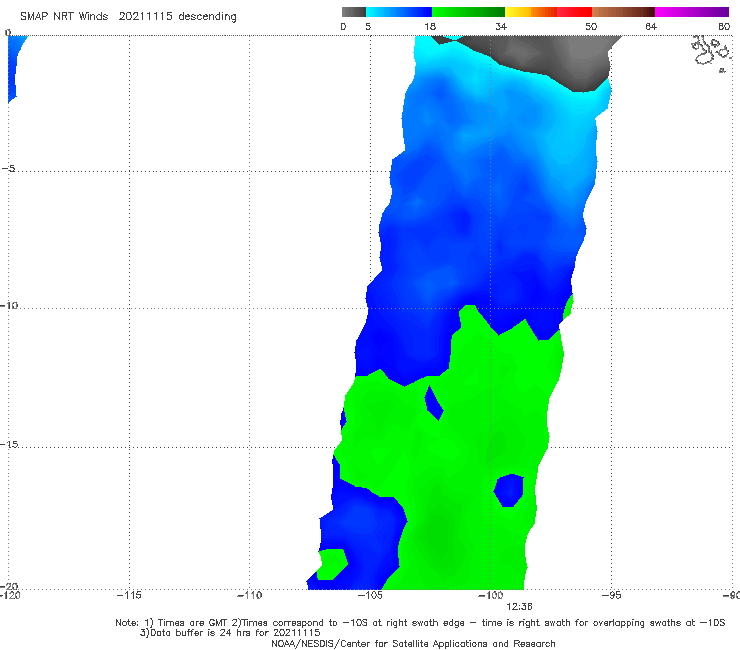Click the note 'Data buffer is 24 hrs for 20211115'

coord(235,633)
